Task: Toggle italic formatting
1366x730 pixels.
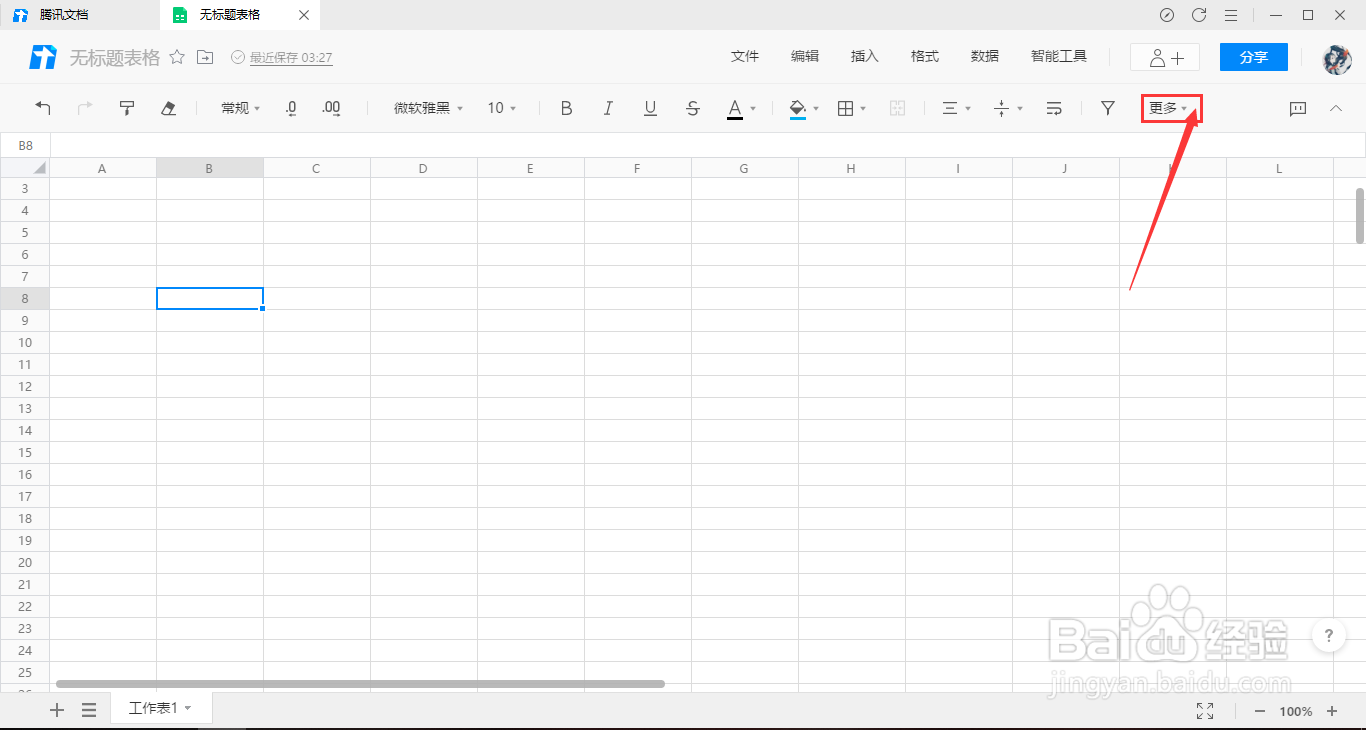Action: click(x=608, y=108)
